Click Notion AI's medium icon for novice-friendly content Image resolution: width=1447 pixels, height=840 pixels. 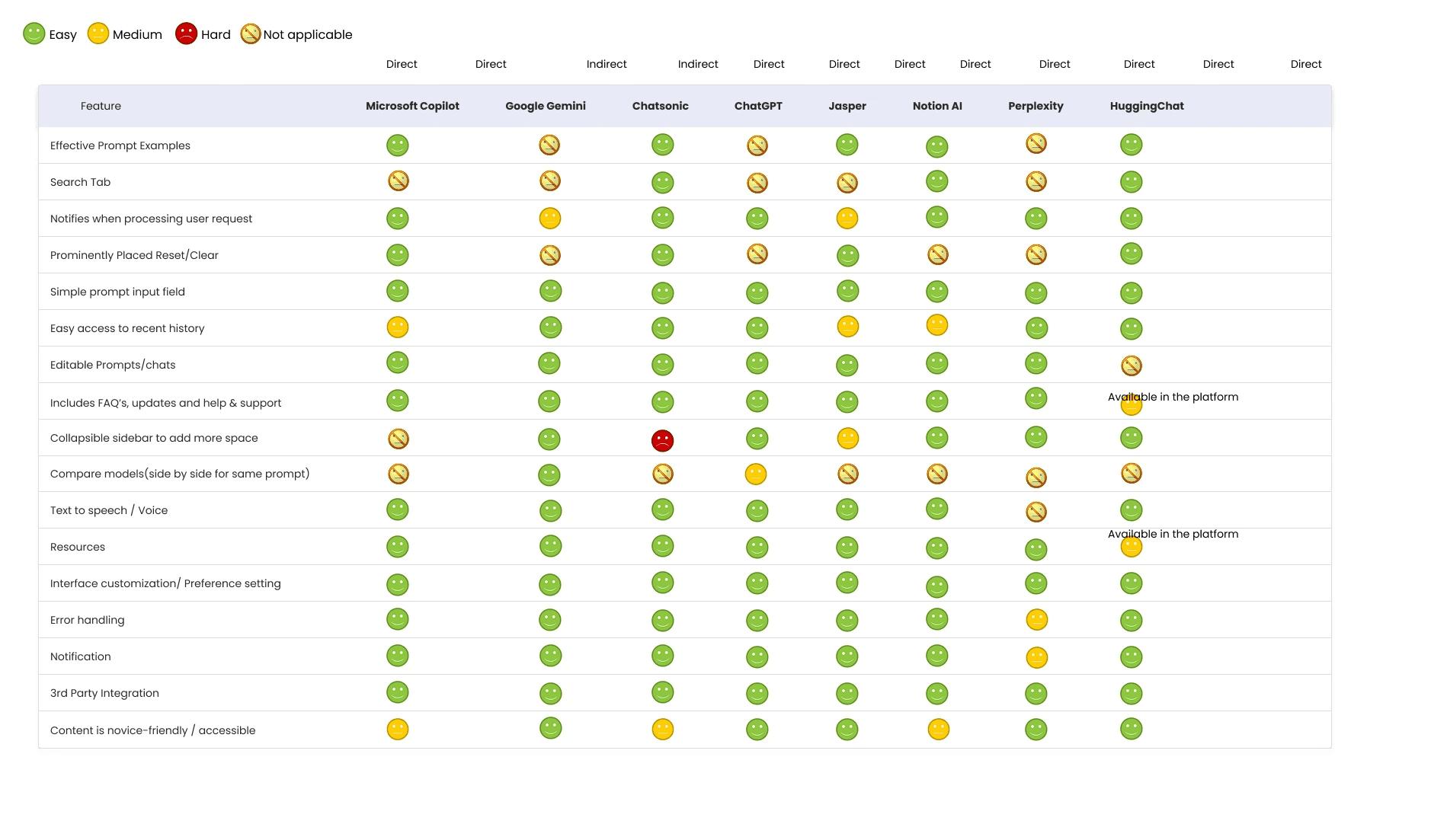939,729
